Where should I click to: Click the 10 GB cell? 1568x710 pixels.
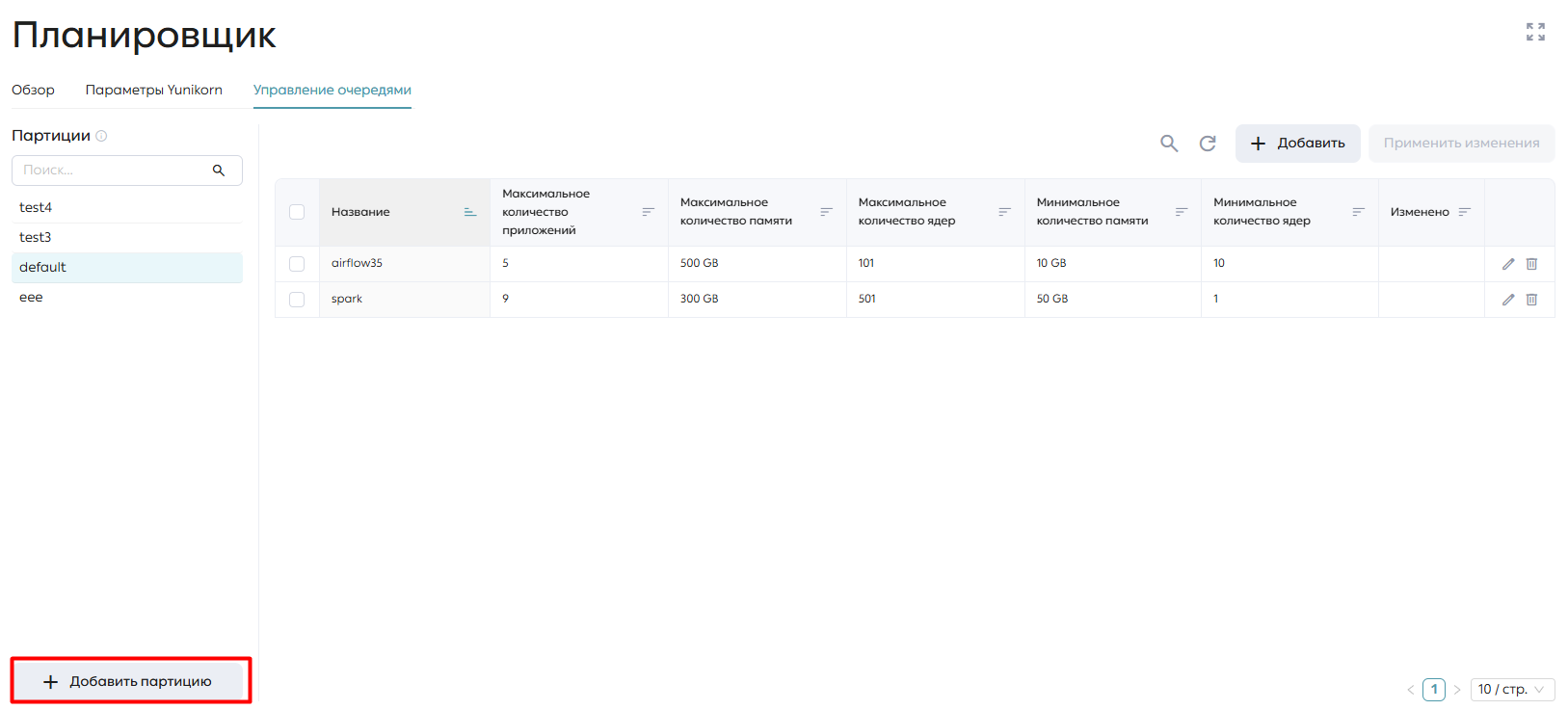coord(1113,264)
